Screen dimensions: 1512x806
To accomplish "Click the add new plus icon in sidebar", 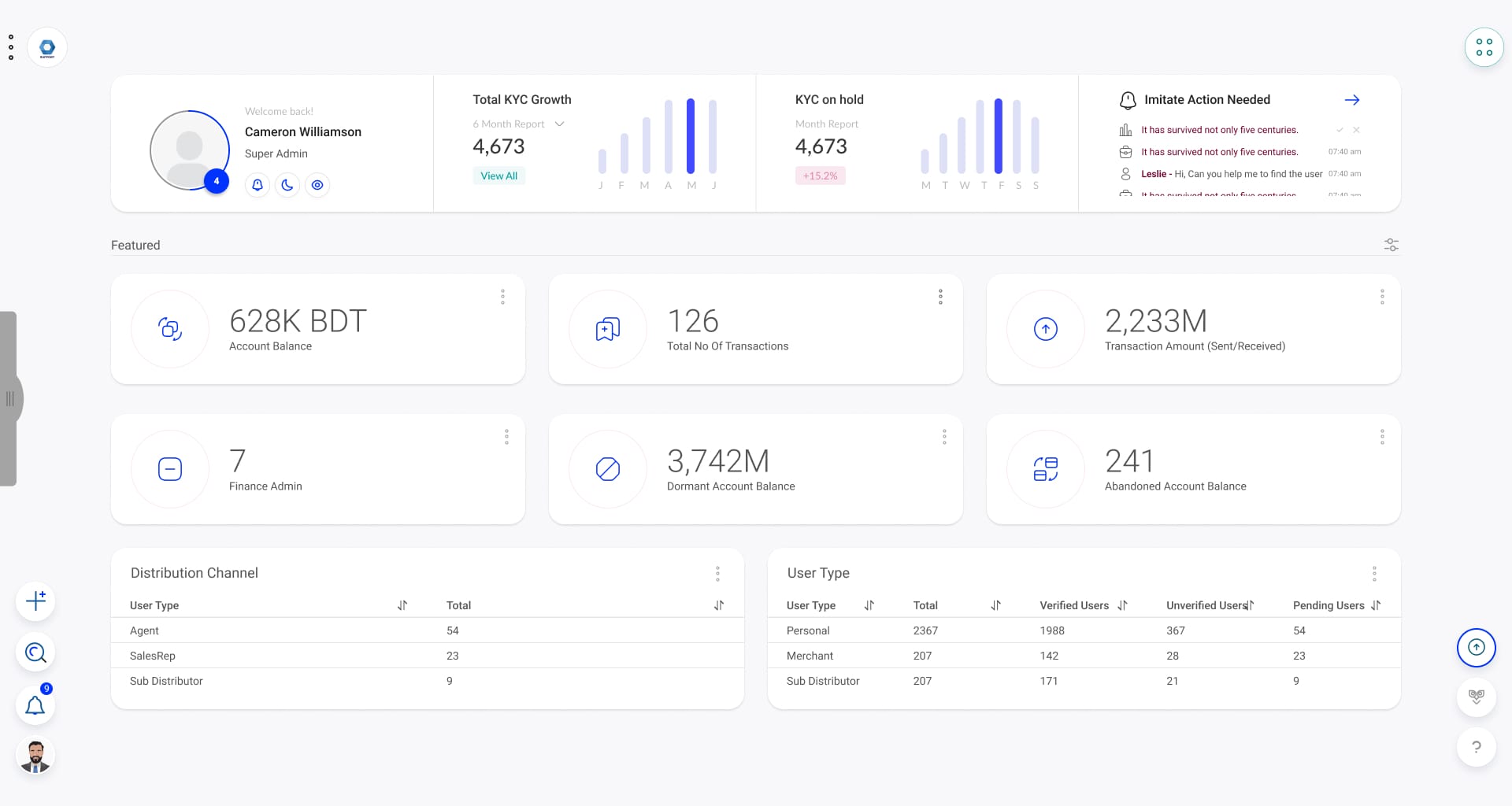I will [x=35, y=601].
